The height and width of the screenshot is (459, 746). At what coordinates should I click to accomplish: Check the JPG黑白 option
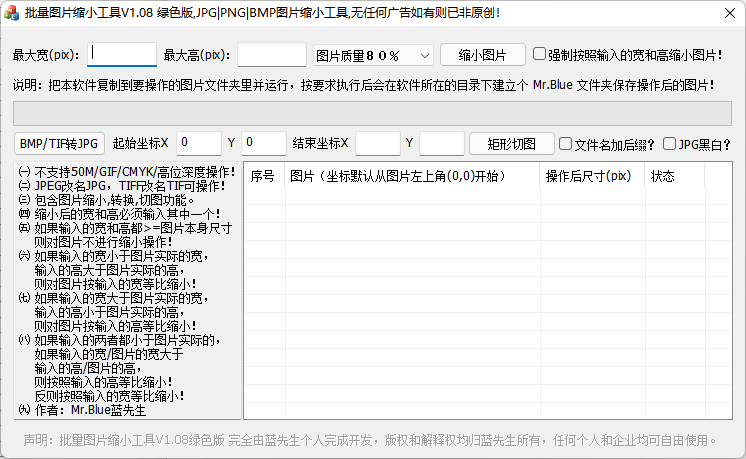click(669, 143)
